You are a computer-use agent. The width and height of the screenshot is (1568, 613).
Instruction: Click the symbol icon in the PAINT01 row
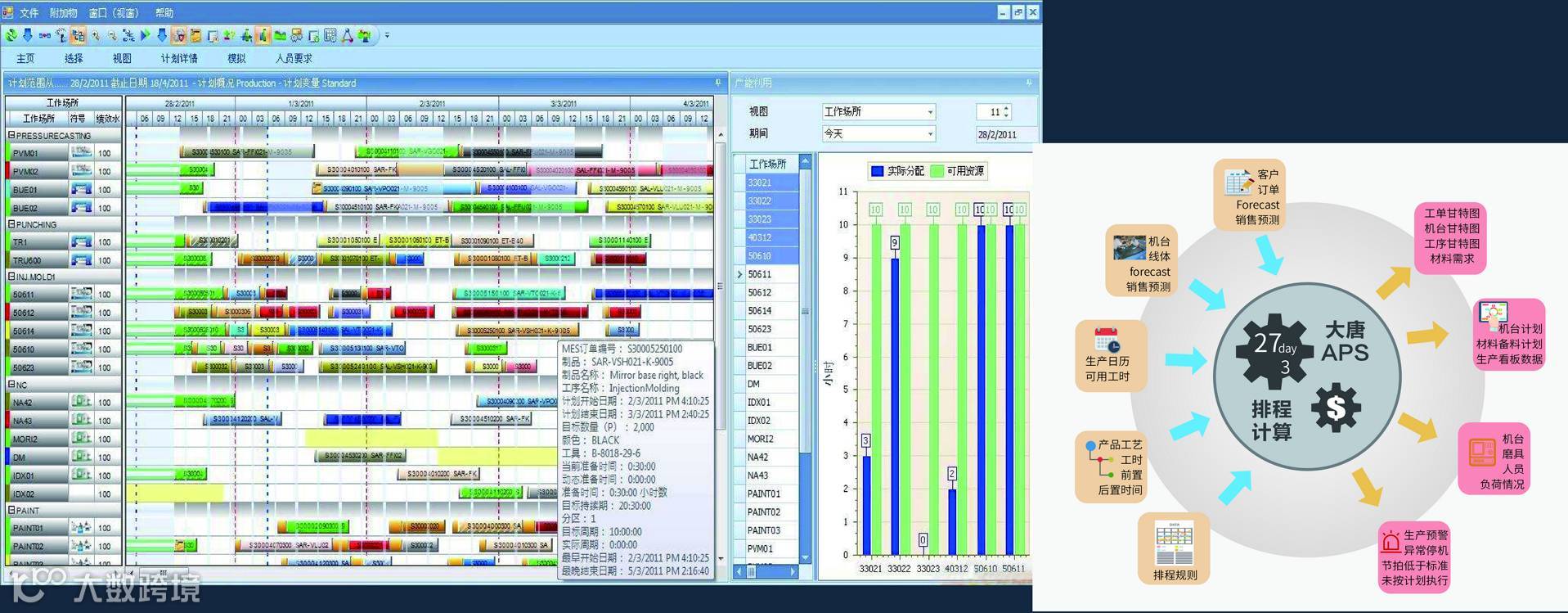pos(81,528)
